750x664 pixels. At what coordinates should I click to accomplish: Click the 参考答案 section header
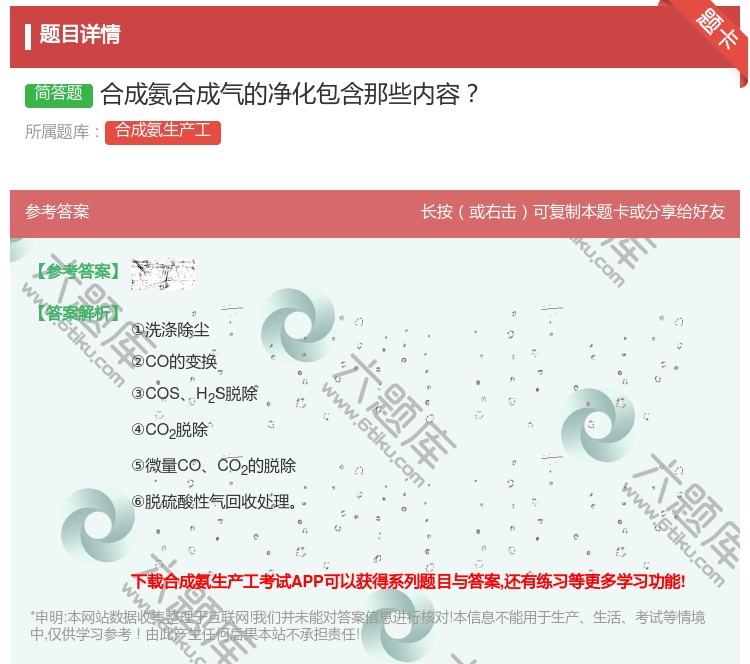tap(57, 211)
